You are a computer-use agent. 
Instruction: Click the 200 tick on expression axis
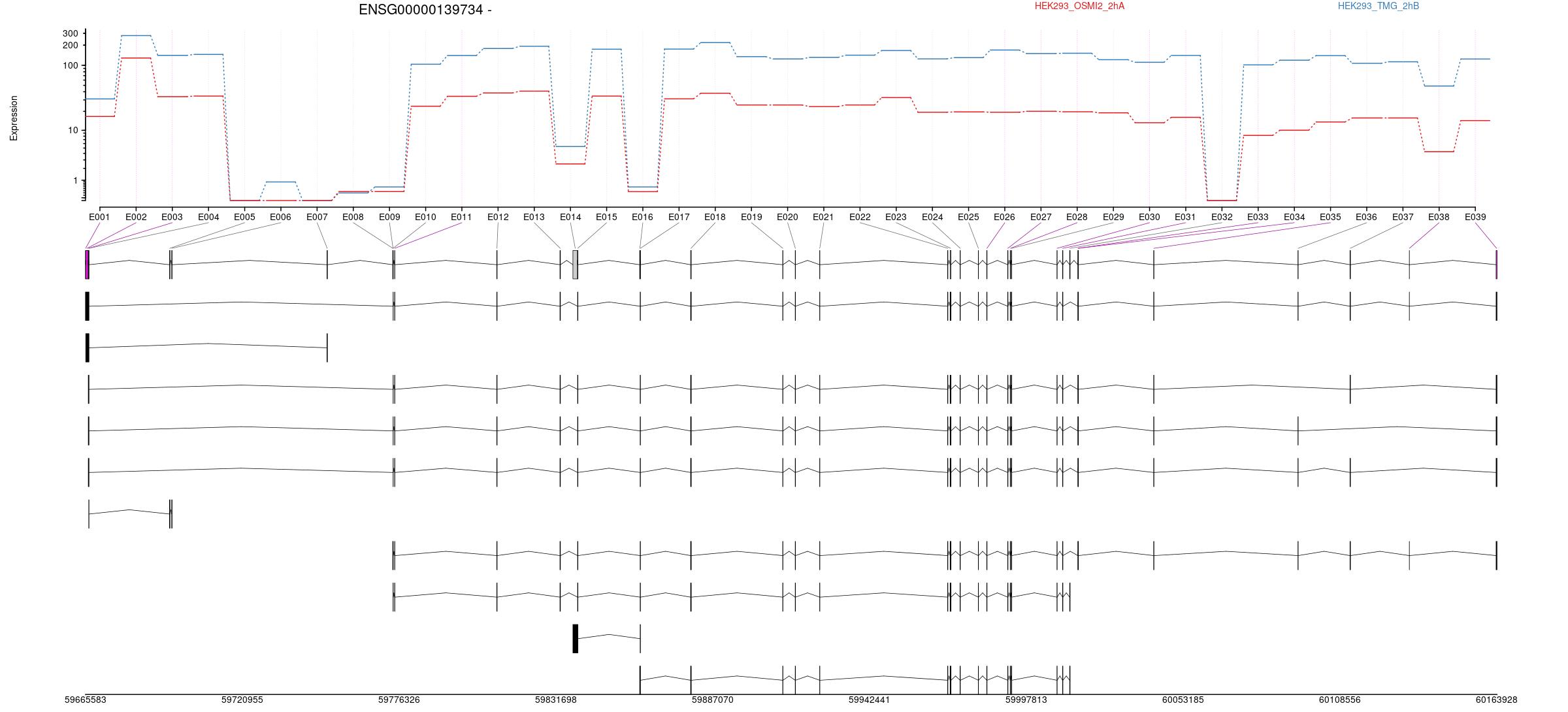(x=71, y=45)
